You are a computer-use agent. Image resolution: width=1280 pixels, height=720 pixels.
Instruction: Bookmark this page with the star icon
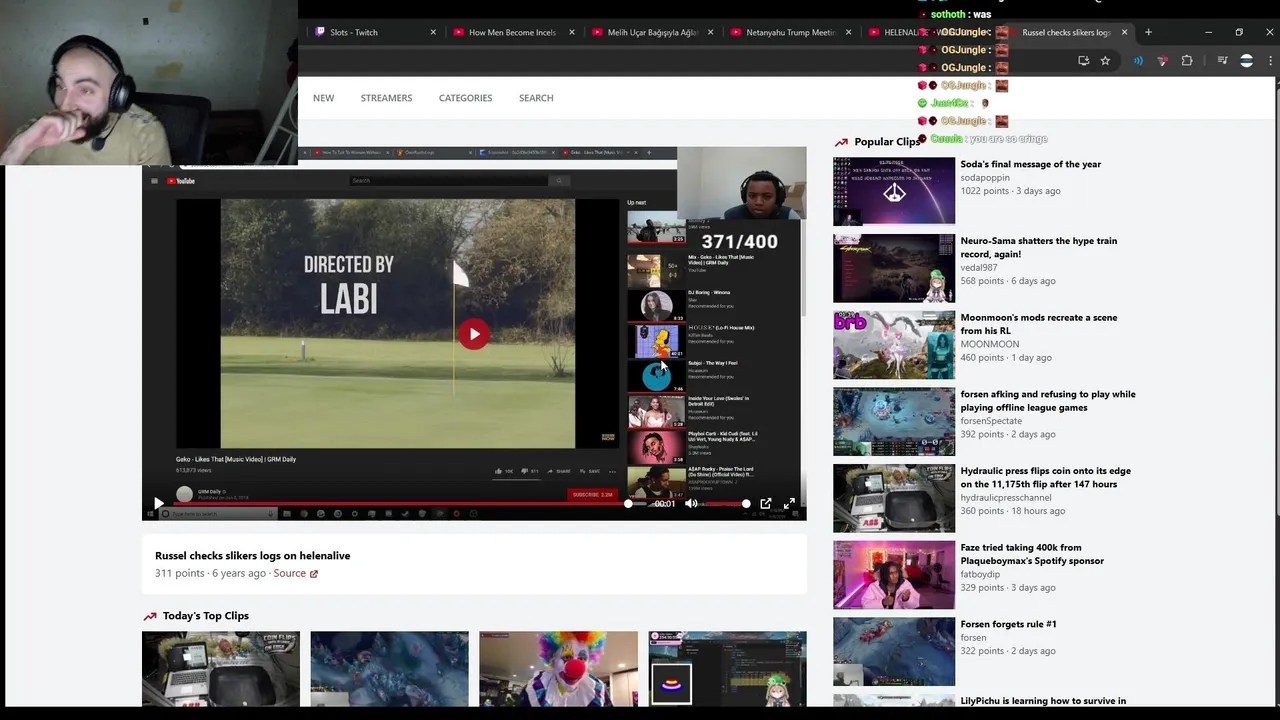1105,61
